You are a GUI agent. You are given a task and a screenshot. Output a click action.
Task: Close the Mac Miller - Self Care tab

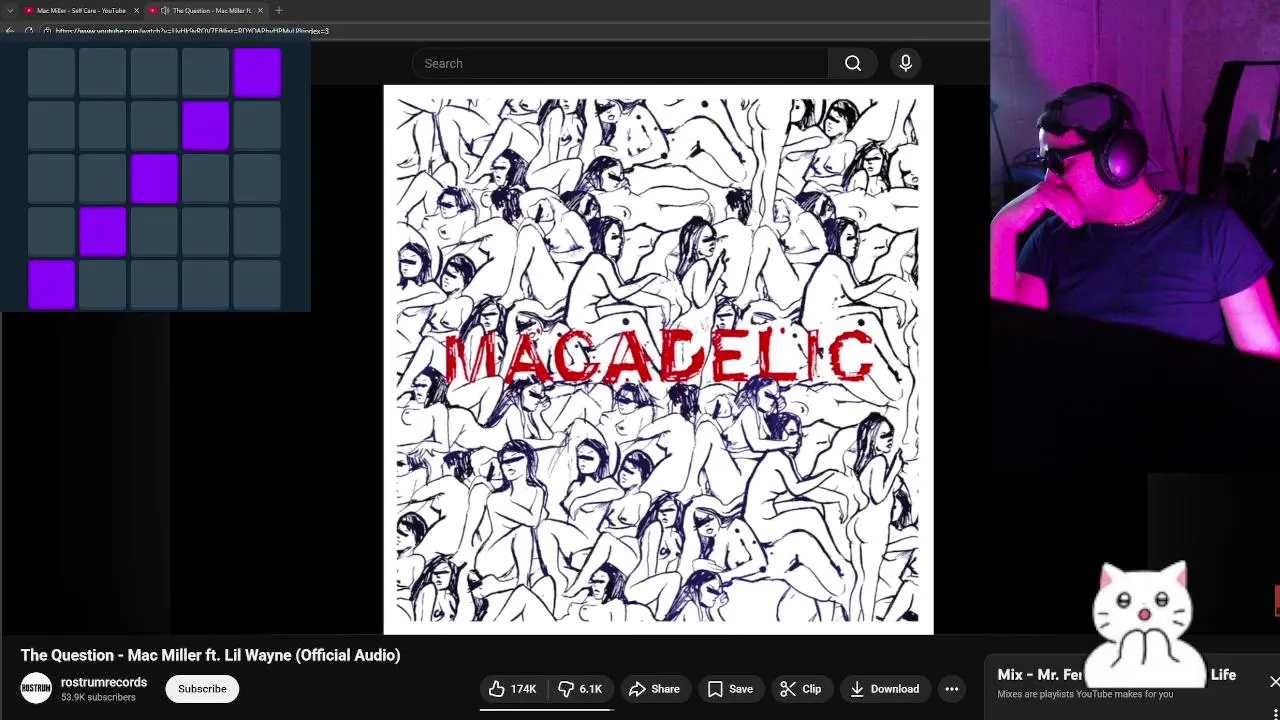coord(136,10)
